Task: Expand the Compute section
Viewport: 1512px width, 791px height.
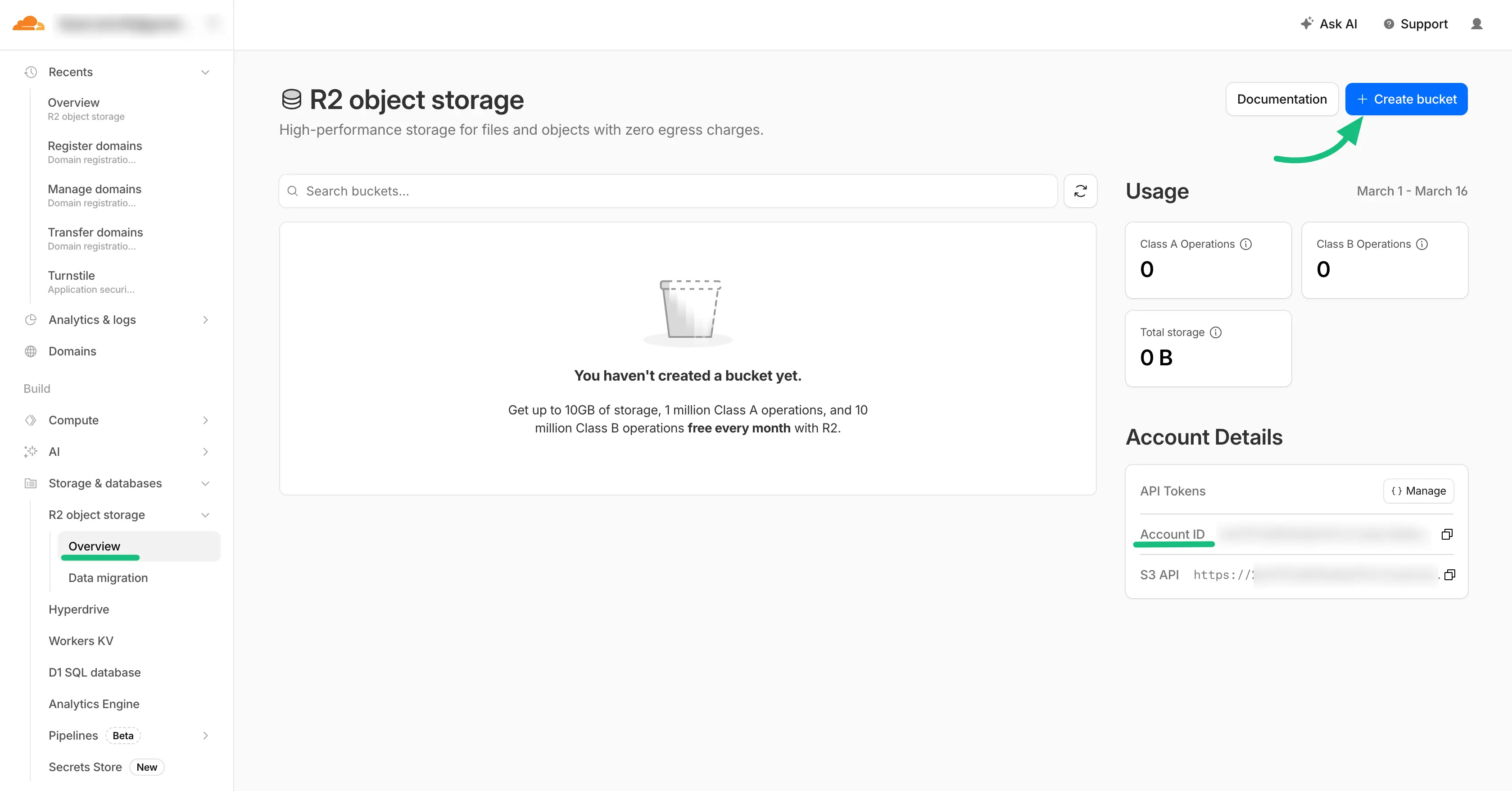Action: pyautogui.click(x=205, y=420)
